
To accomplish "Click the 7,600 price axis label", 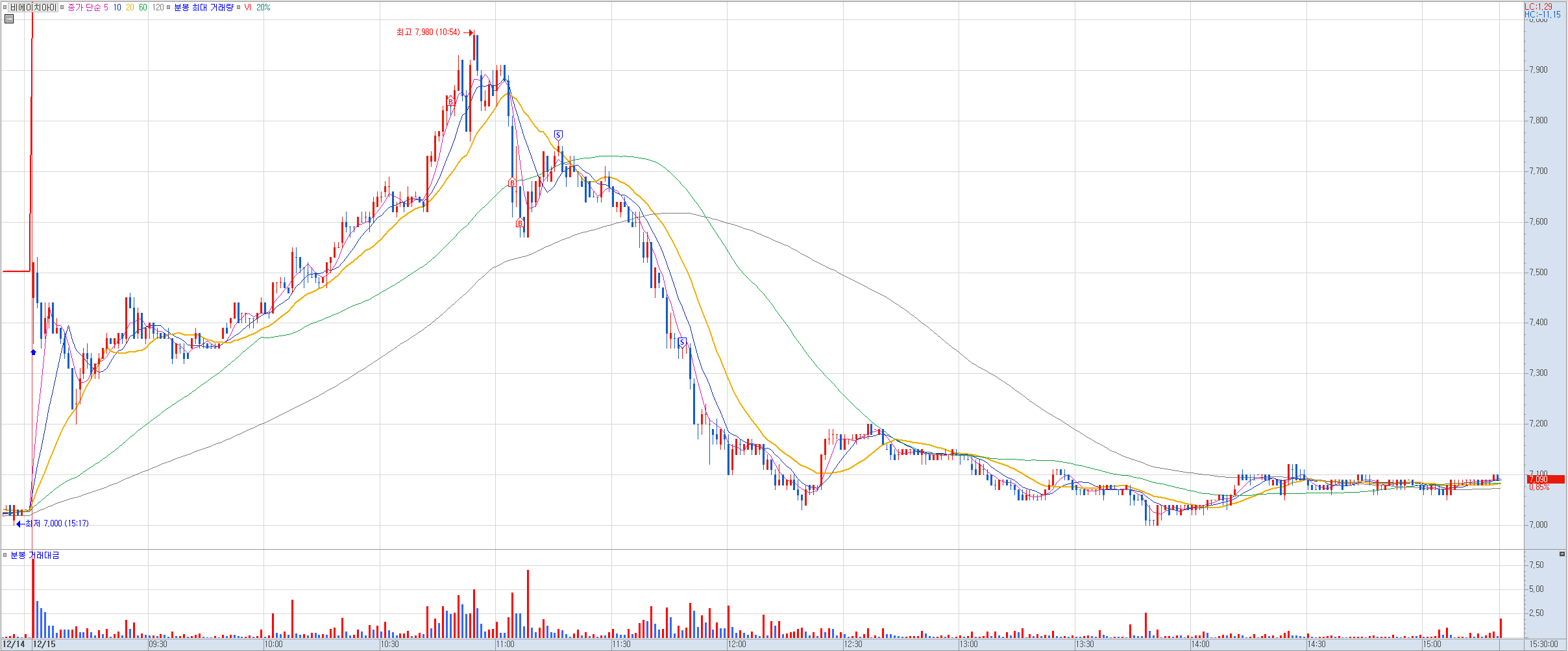I will (1537, 221).
